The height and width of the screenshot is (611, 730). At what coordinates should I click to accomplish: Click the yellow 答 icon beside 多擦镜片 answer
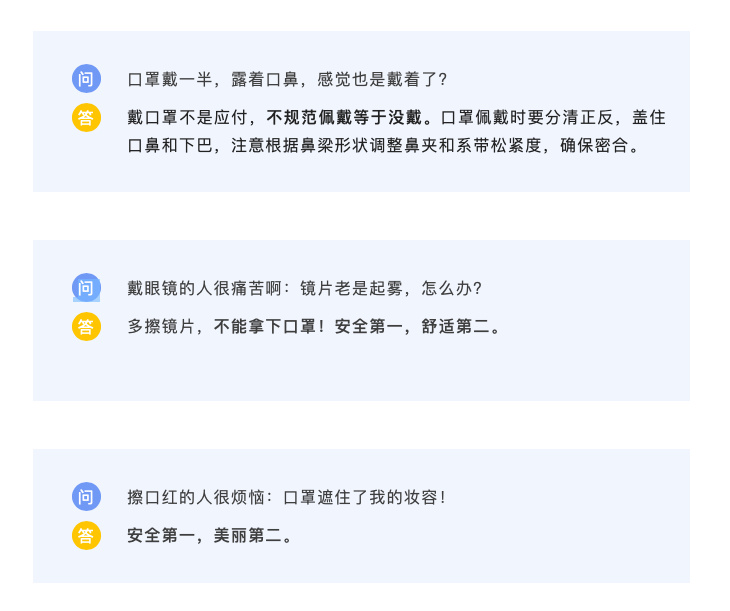click(86, 326)
